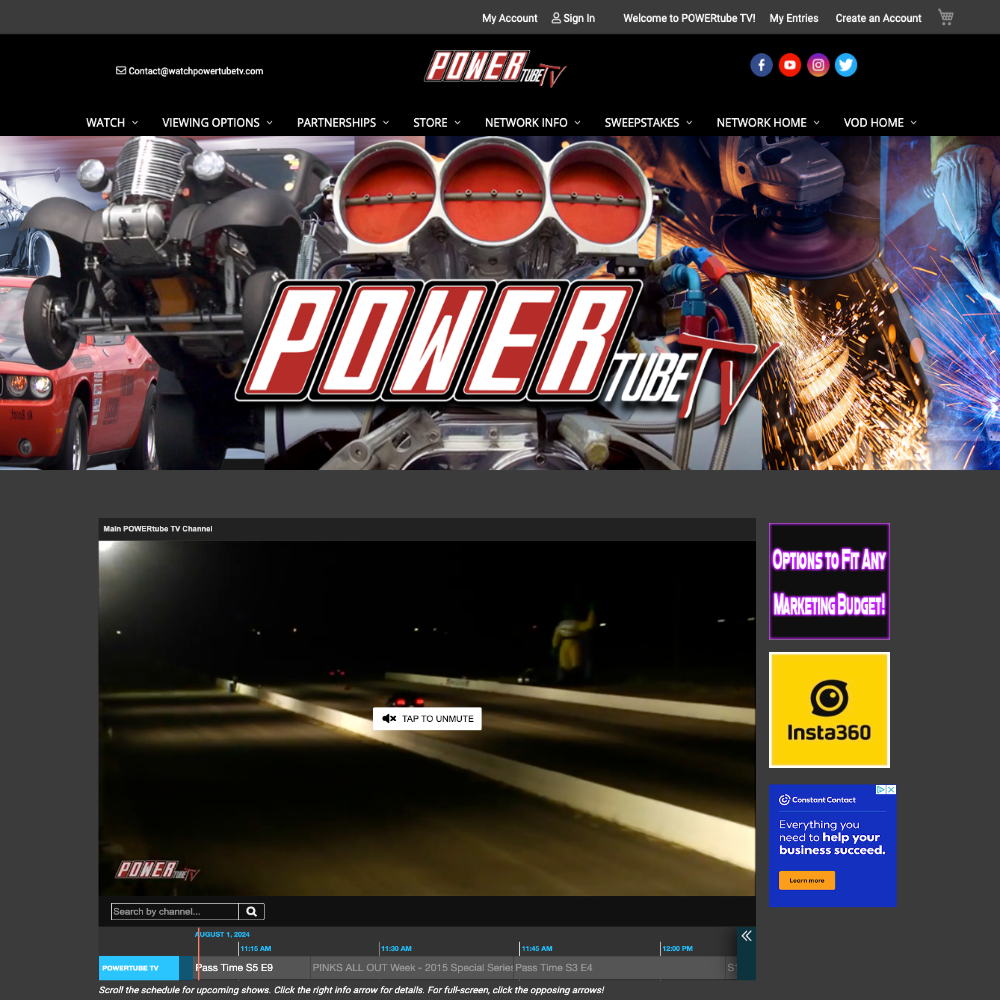This screenshot has width=1000, height=1000.
Task: Click the Main POWERtube TV Channel title
Action: point(158,529)
